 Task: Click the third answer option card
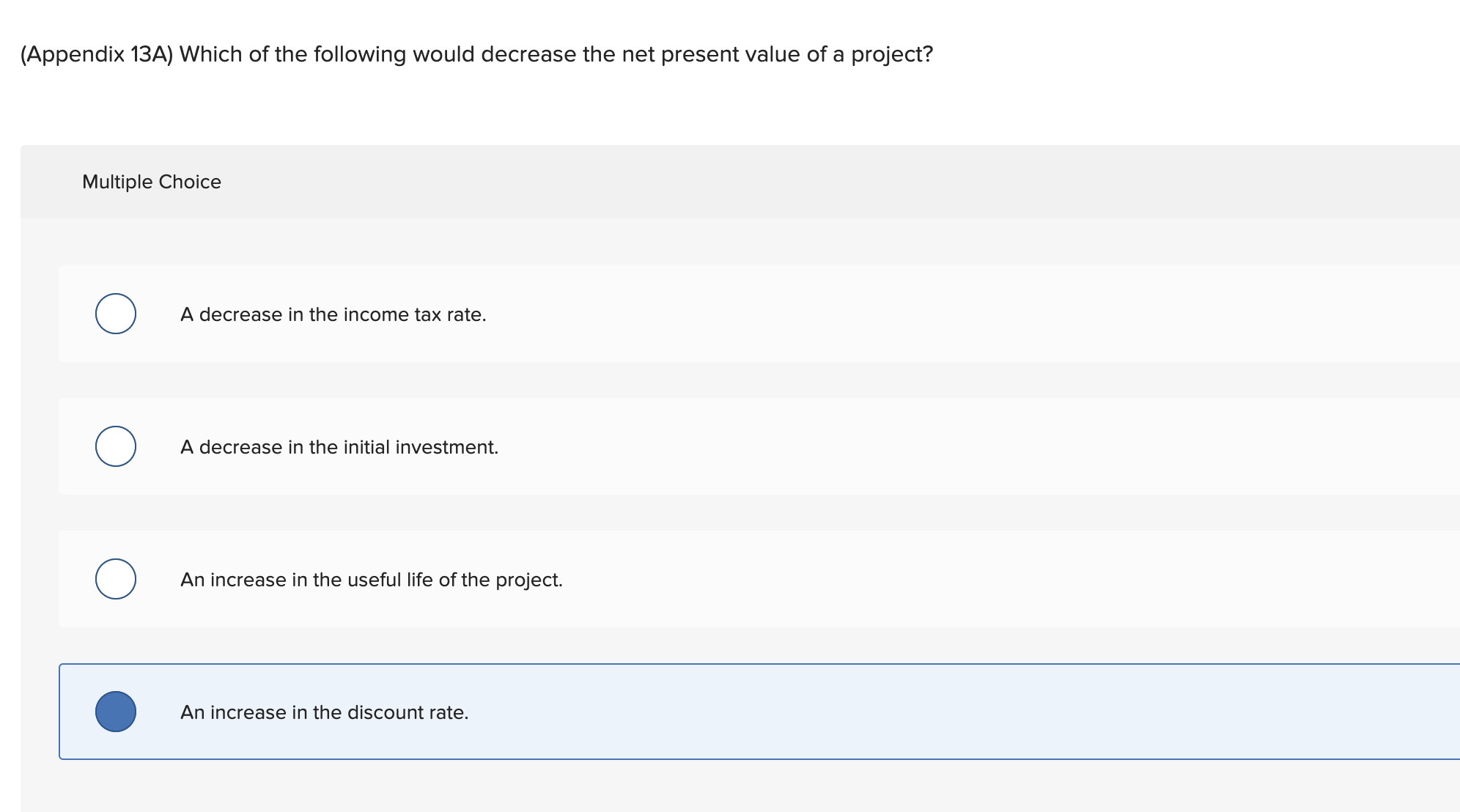[660, 579]
